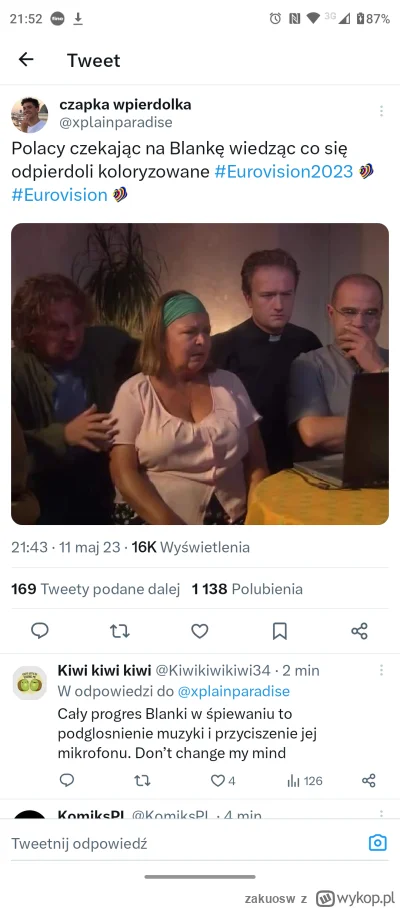Retweet the main tweet by czapka wpierdolka

click(x=120, y=631)
